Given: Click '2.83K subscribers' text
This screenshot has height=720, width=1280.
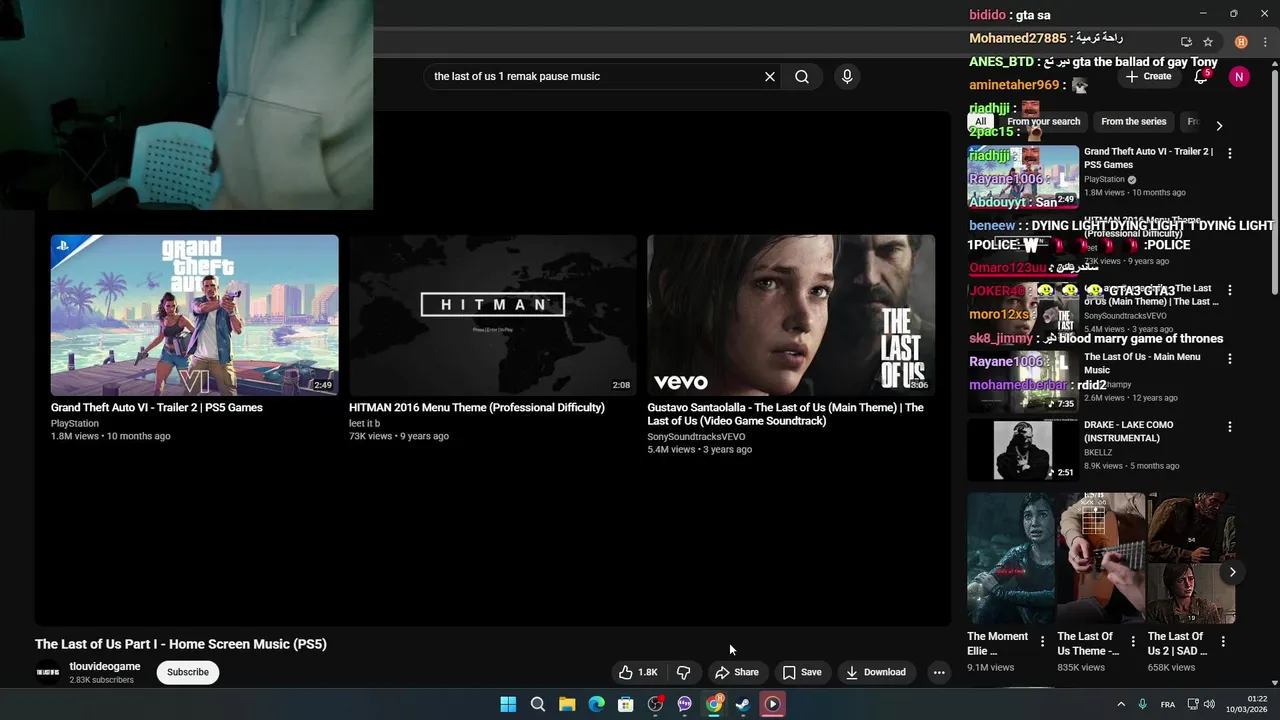Looking at the screenshot, I should [101, 680].
